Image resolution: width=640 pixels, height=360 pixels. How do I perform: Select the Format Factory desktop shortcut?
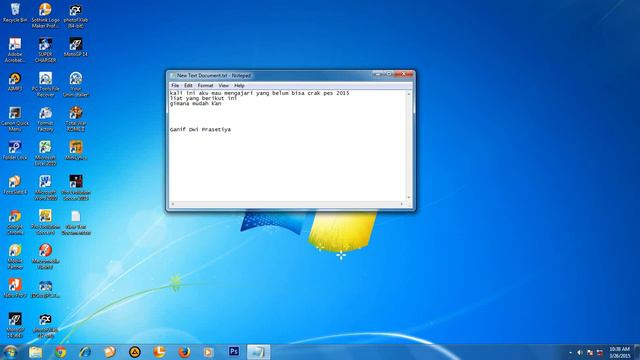click(45, 119)
